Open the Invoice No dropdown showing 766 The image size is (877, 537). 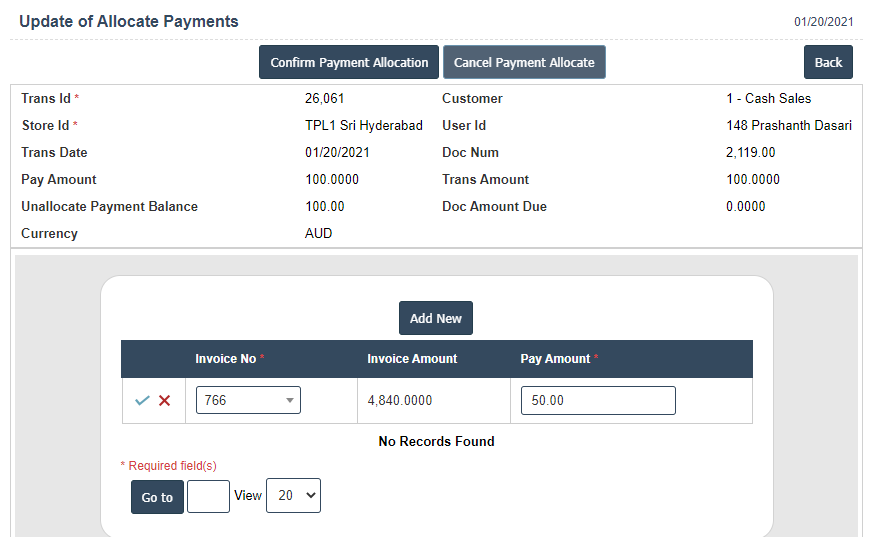point(248,400)
